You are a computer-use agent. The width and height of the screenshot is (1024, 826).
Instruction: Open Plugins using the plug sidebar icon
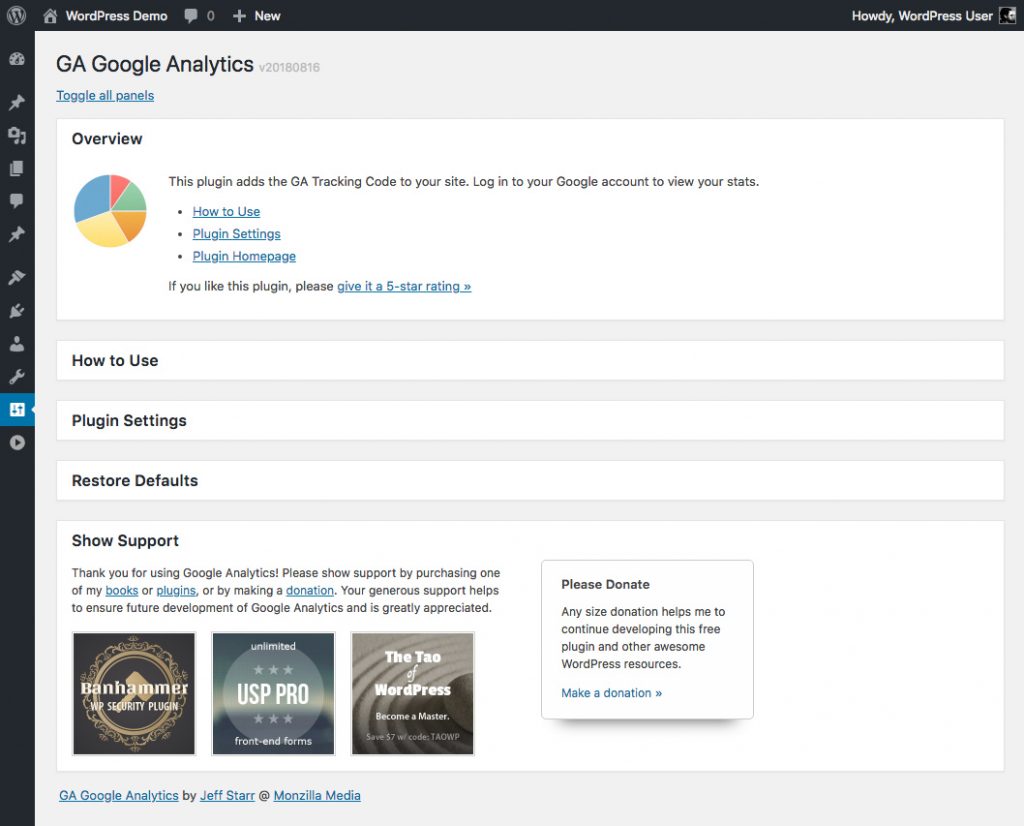point(17,311)
